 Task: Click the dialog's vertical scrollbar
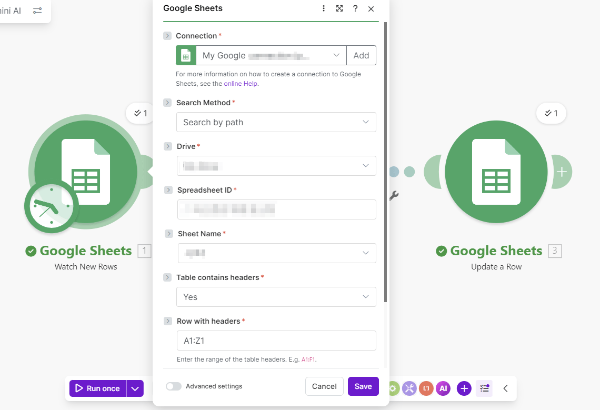tap(385, 162)
